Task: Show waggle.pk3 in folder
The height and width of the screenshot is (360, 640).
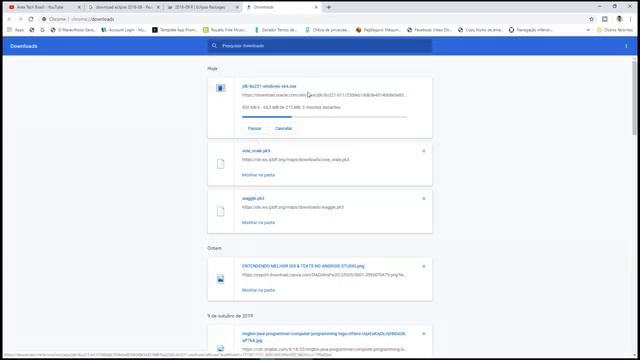Action: [x=258, y=222]
